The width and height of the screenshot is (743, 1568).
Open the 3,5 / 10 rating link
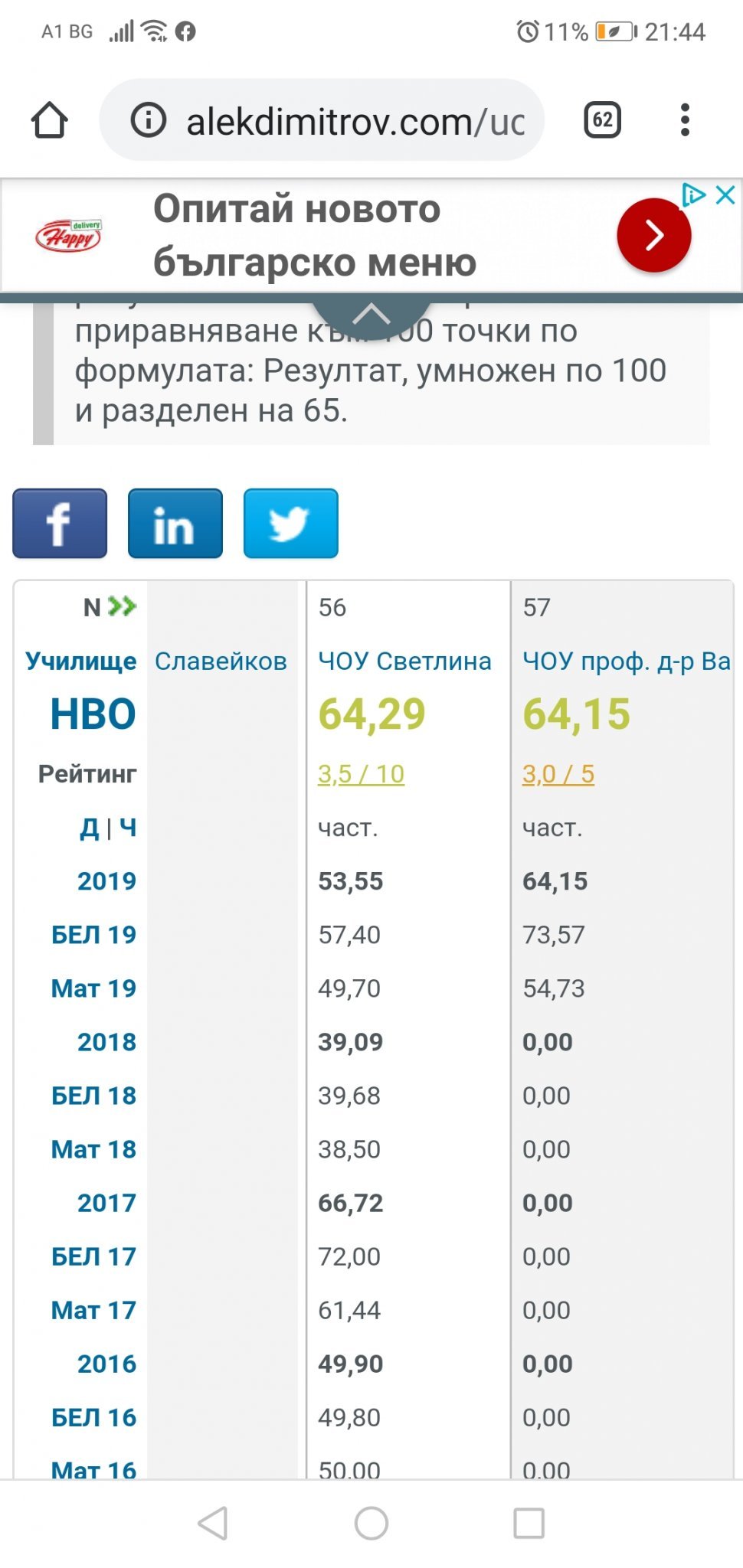point(361,774)
